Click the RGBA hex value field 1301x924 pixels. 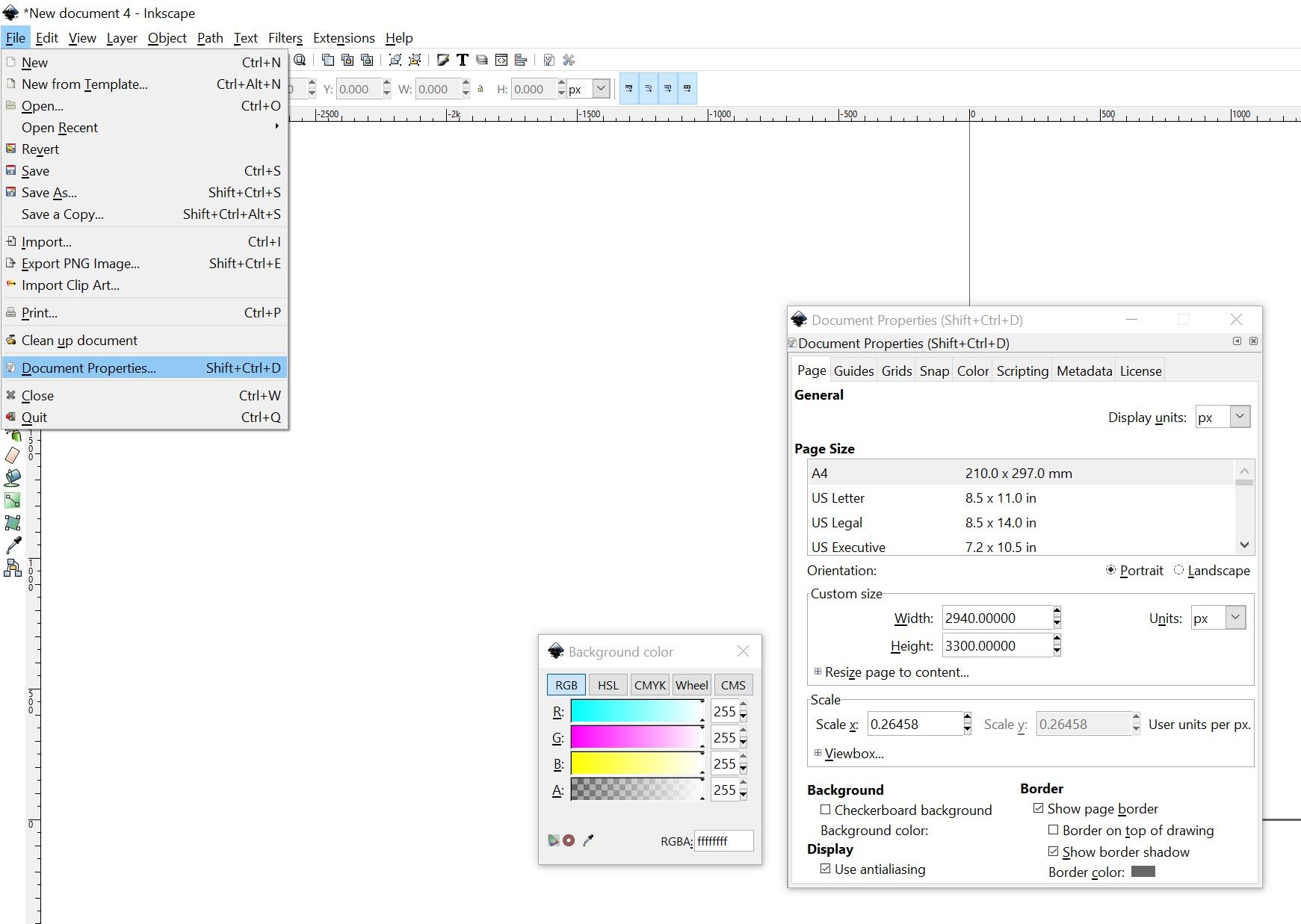pos(723,841)
